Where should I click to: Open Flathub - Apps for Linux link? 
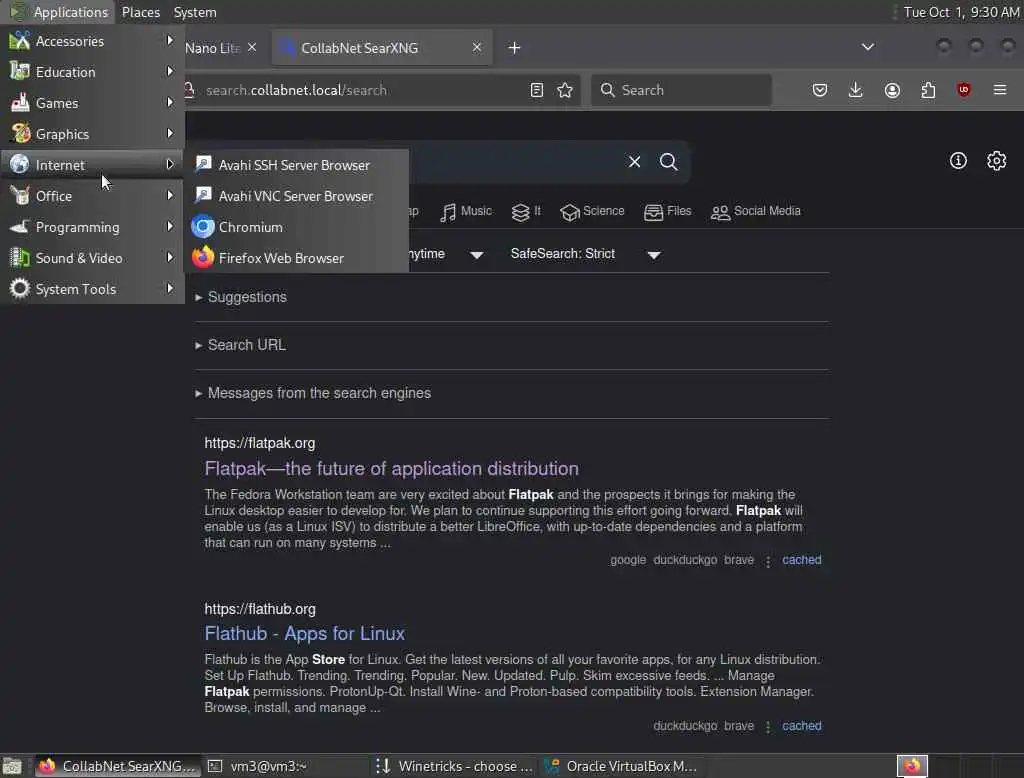tap(304, 634)
